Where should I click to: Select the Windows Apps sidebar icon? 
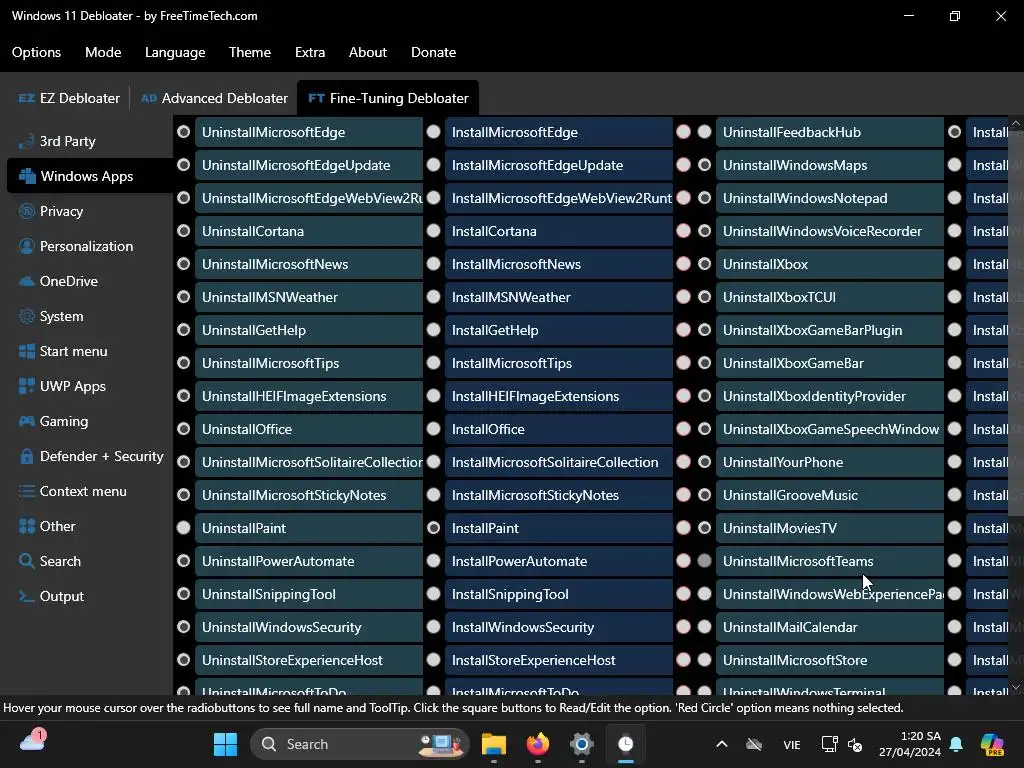pyautogui.click(x=27, y=176)
